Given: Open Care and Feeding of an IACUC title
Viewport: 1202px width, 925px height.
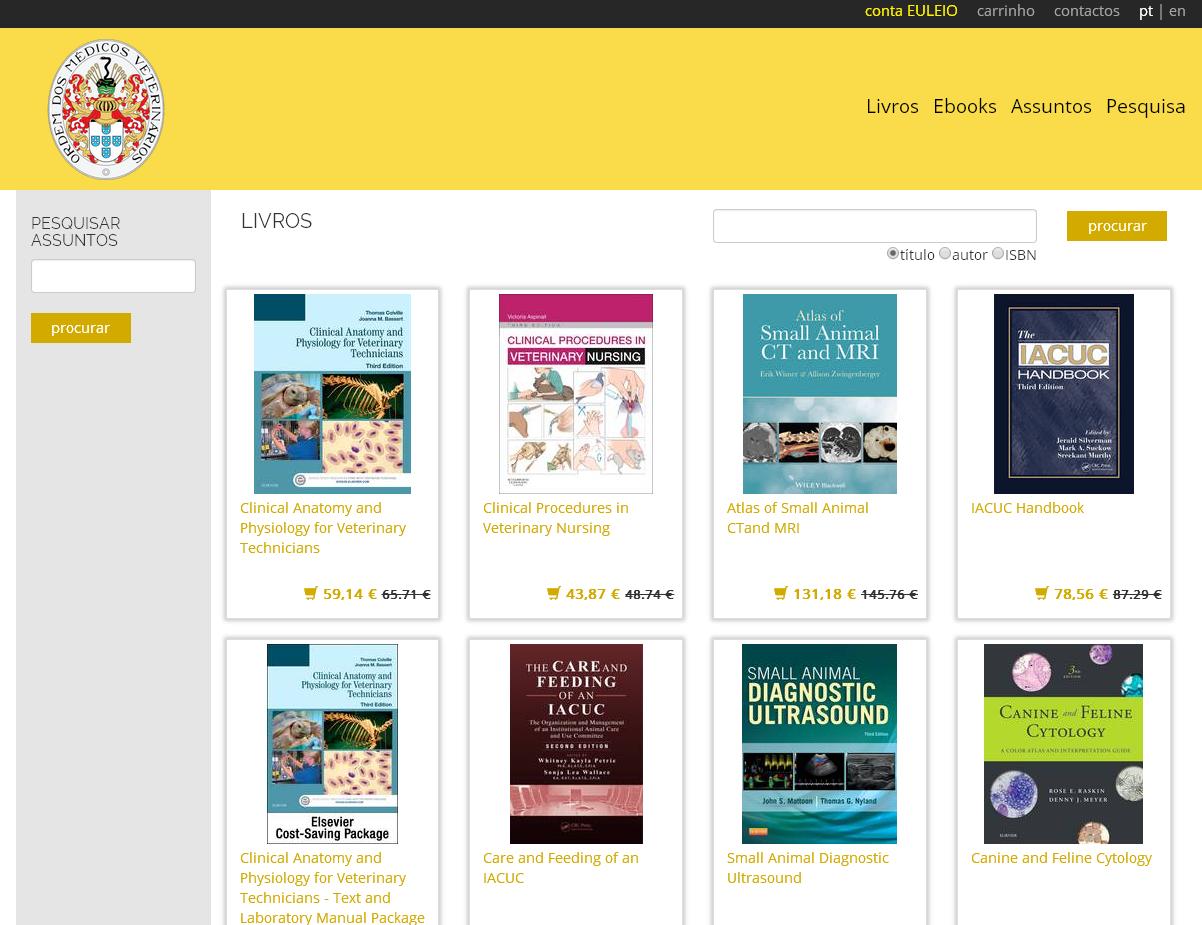Looking at the screenshot, I should point(561,868).
